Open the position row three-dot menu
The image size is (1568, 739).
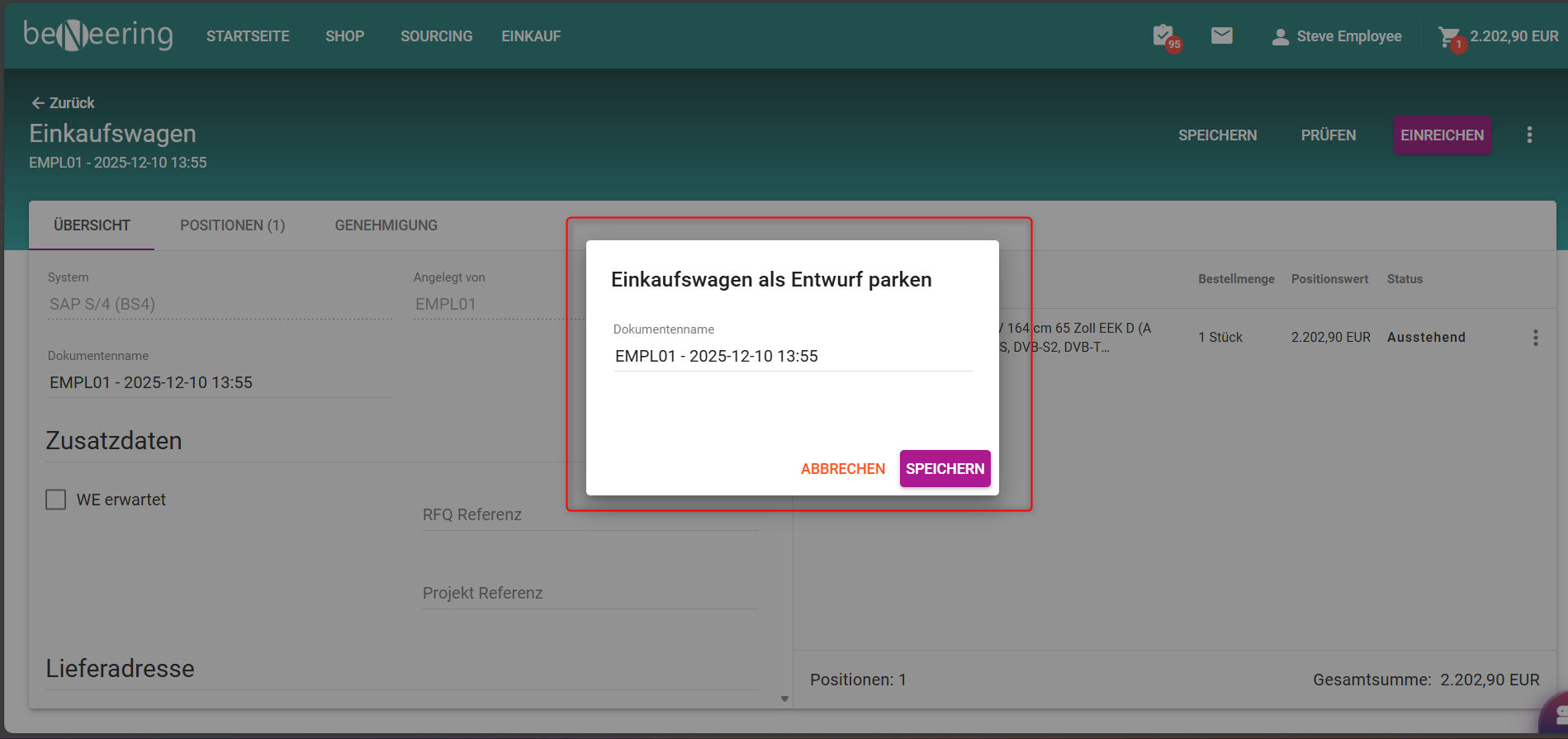click(x=1535, y=338)
